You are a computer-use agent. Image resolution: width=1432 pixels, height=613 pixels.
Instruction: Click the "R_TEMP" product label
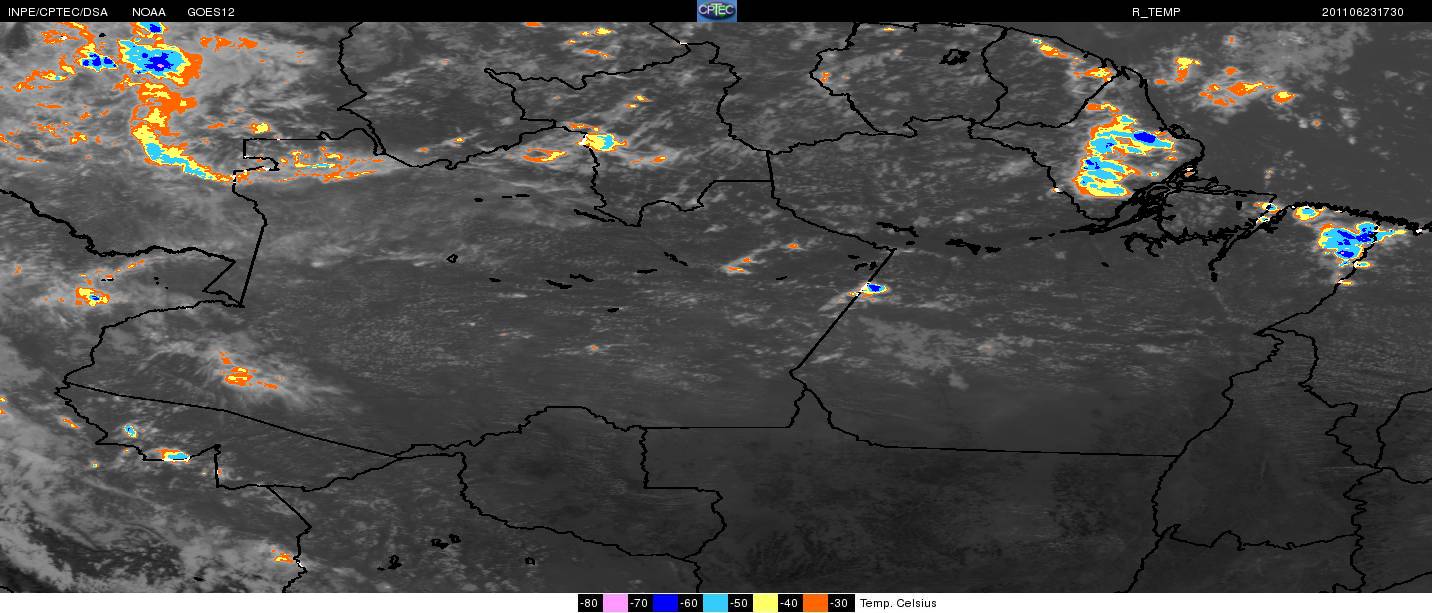[x=1157, y=12]
